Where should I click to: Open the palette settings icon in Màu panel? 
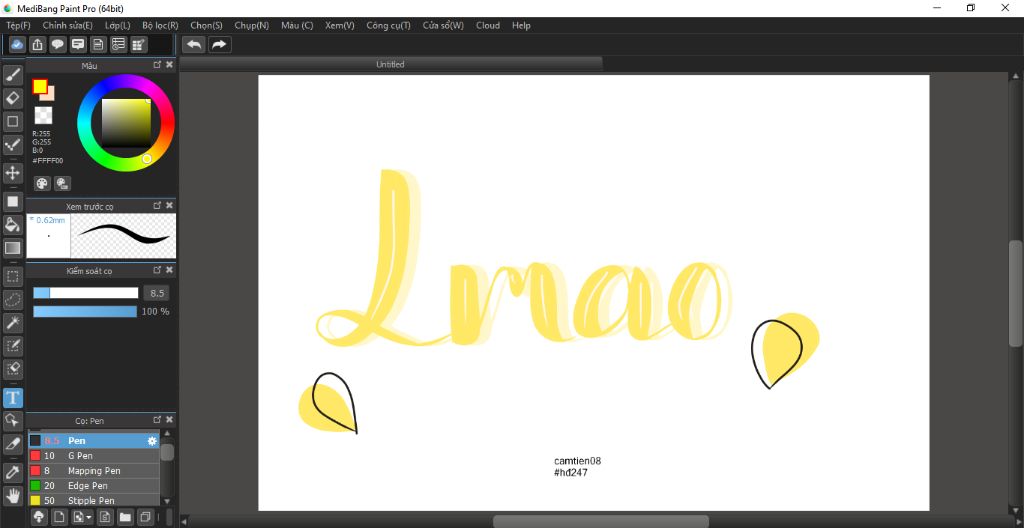pos(63,184)
